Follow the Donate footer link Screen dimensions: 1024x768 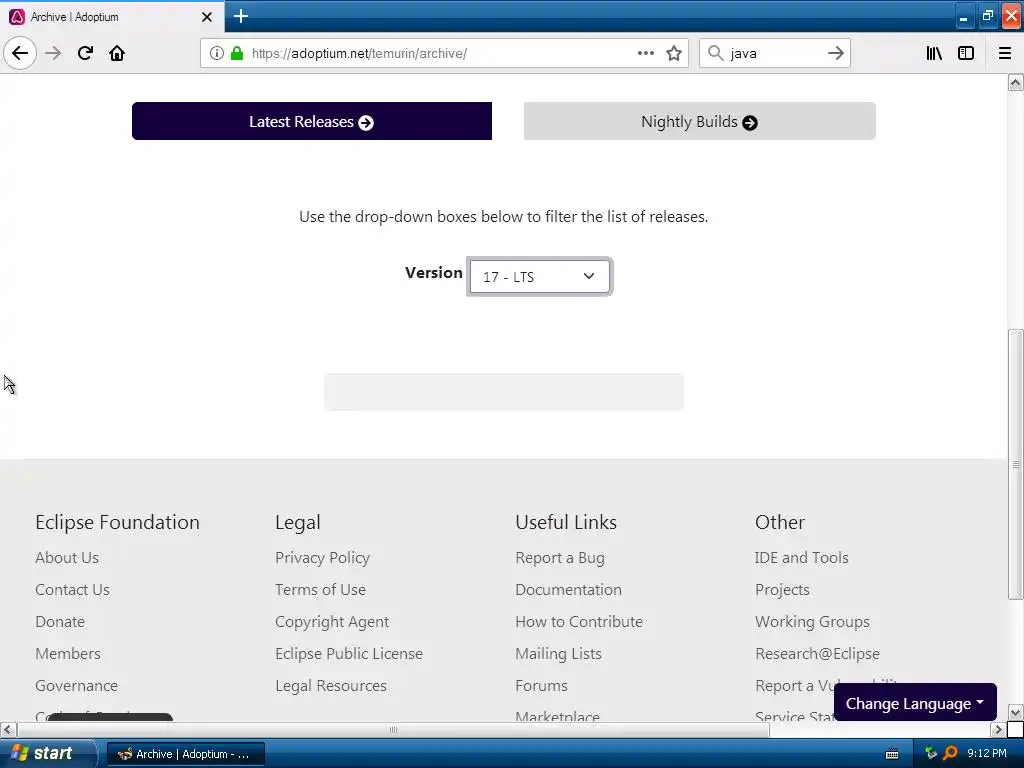tap(60, 622)
